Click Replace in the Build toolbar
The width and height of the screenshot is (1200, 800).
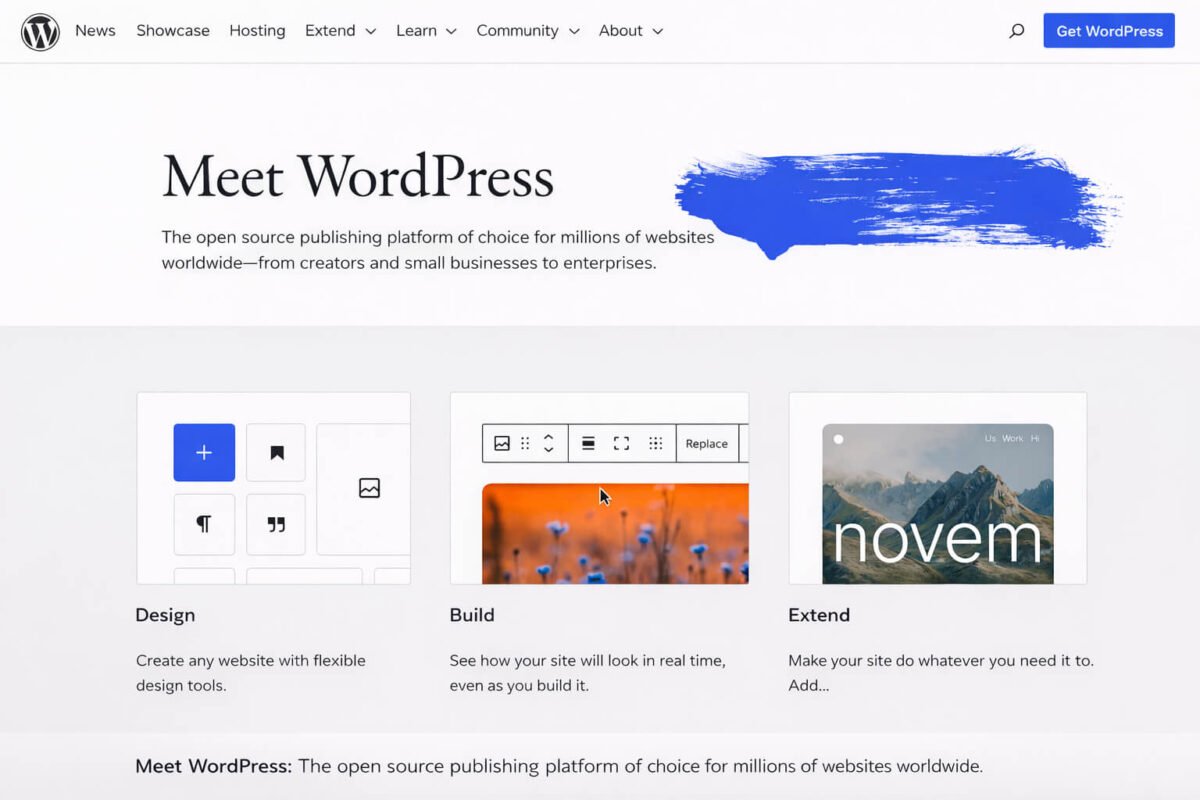pyautogui.click(x=707, y=444)
